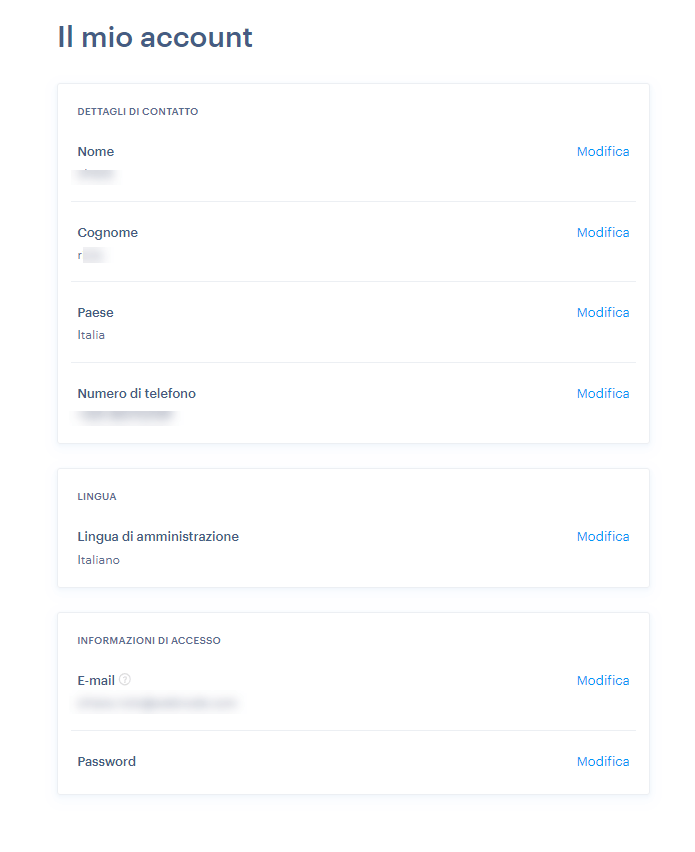
Task: Click the Italiano language value
Action: (98, 560)
